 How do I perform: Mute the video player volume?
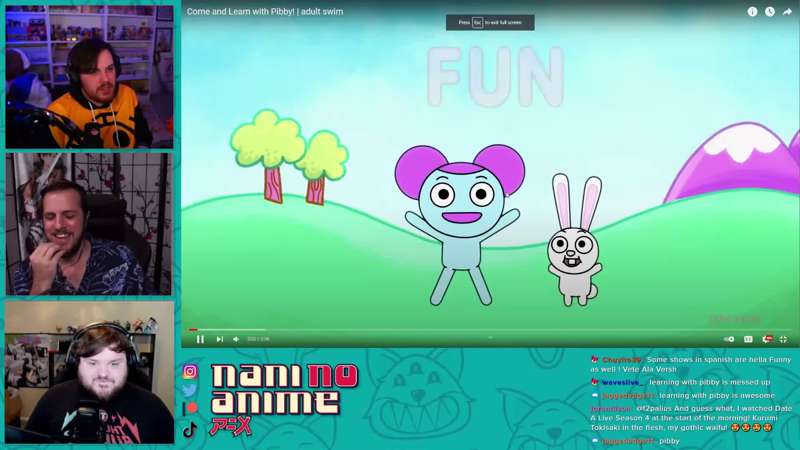[x=236, y=339]
